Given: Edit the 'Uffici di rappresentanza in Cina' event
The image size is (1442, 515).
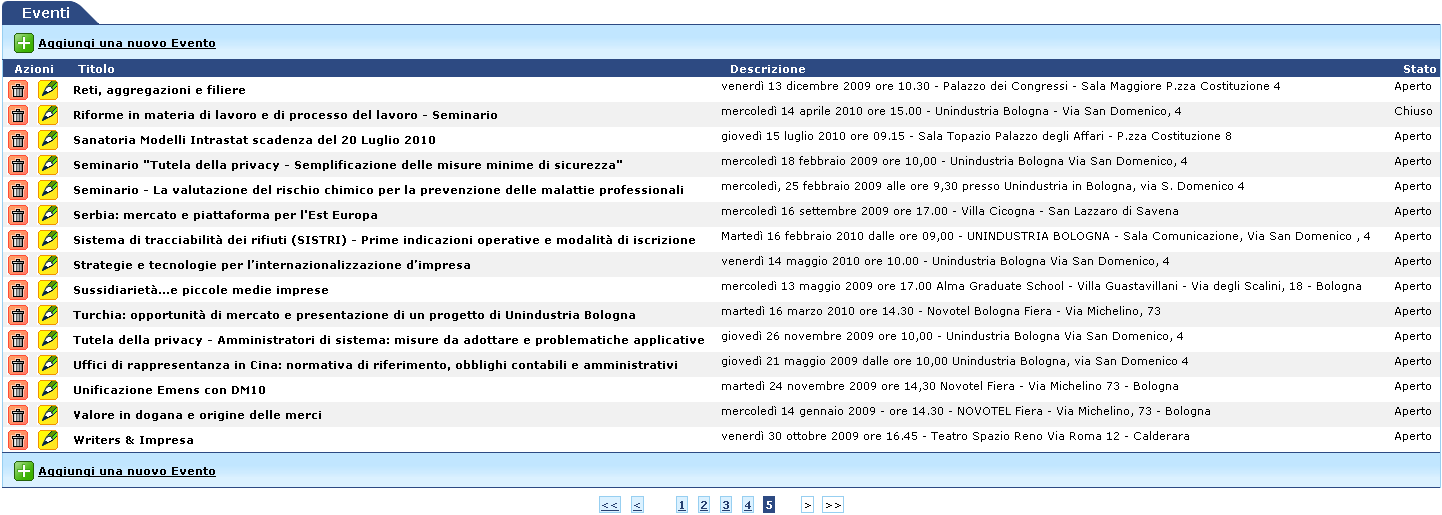Looking at the screenshot, I should point(48,365).
